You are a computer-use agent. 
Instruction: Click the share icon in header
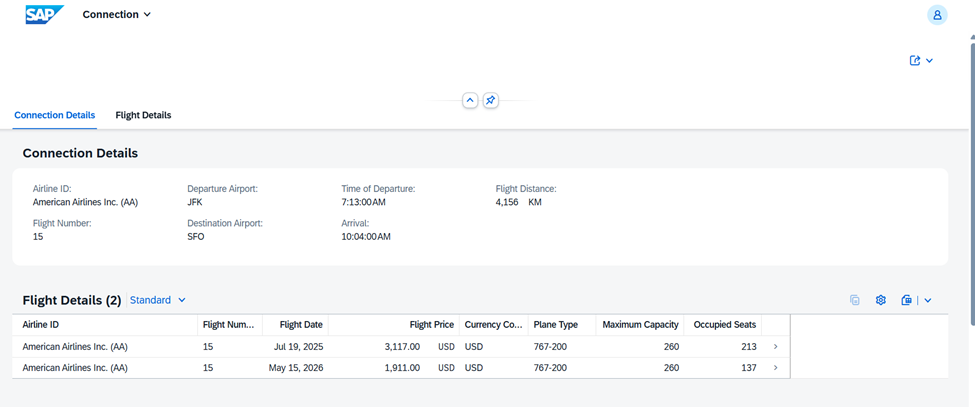915,61
